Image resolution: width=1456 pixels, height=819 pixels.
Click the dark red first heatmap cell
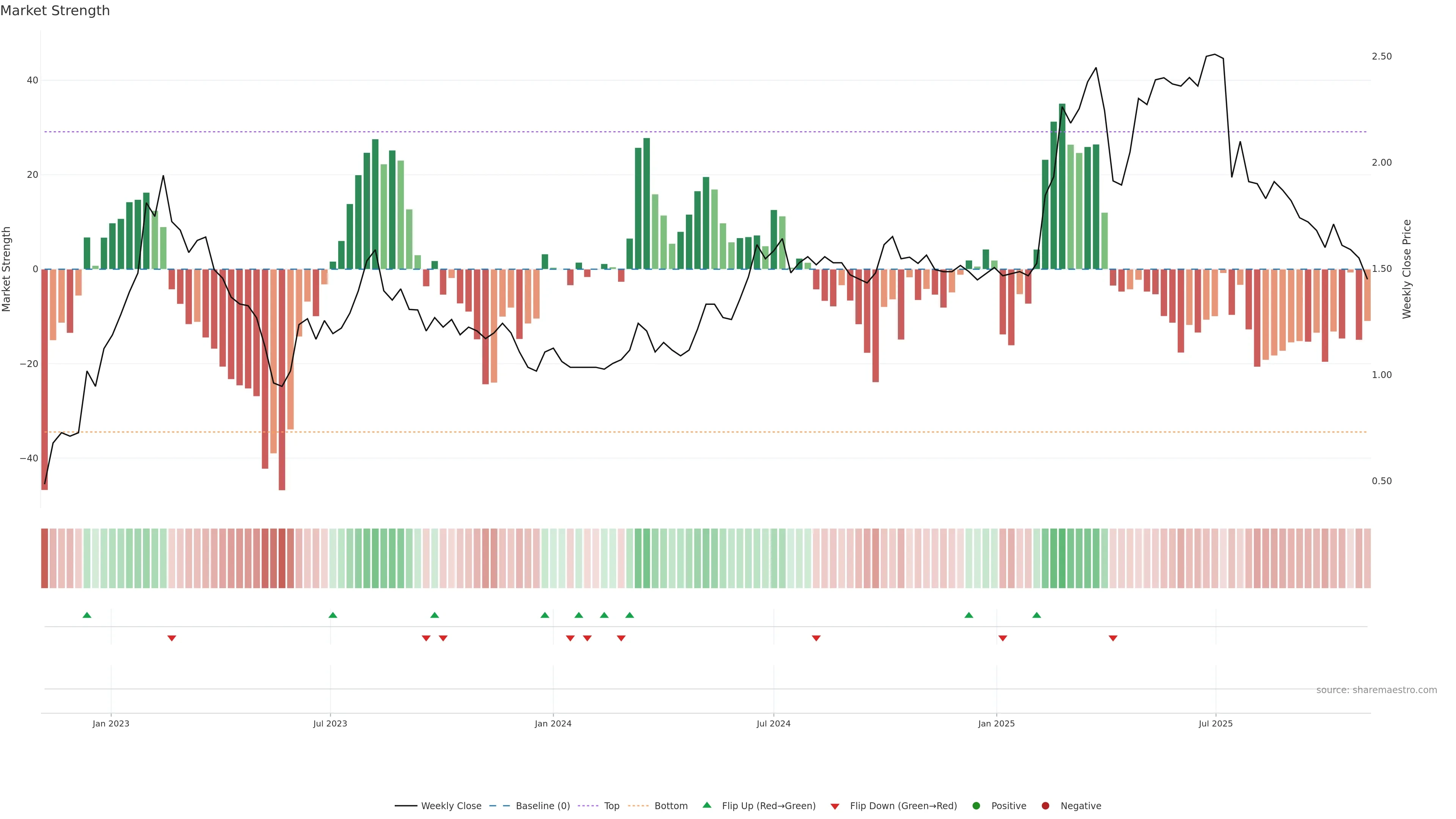point(45,559)
